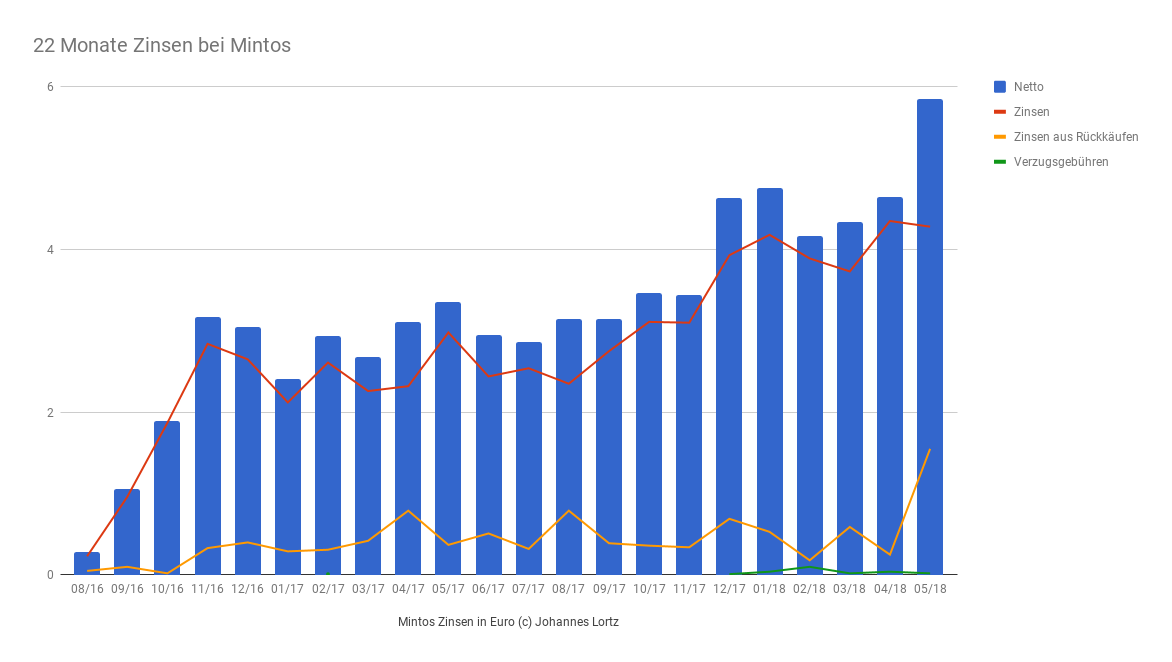Image resolution: width=1172 pixels, height=662 pixels.
Task: Click the x-axis label '12/17'
Action: point(730,589)
